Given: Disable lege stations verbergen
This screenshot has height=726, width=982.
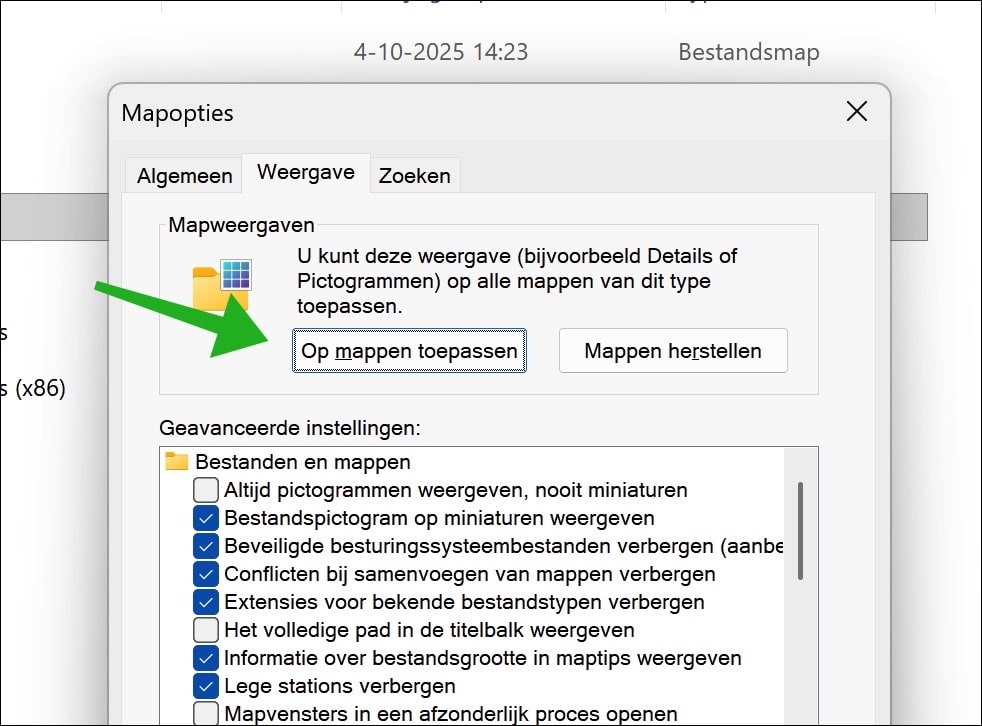Looking at the screenshot, I should (205, 686).
